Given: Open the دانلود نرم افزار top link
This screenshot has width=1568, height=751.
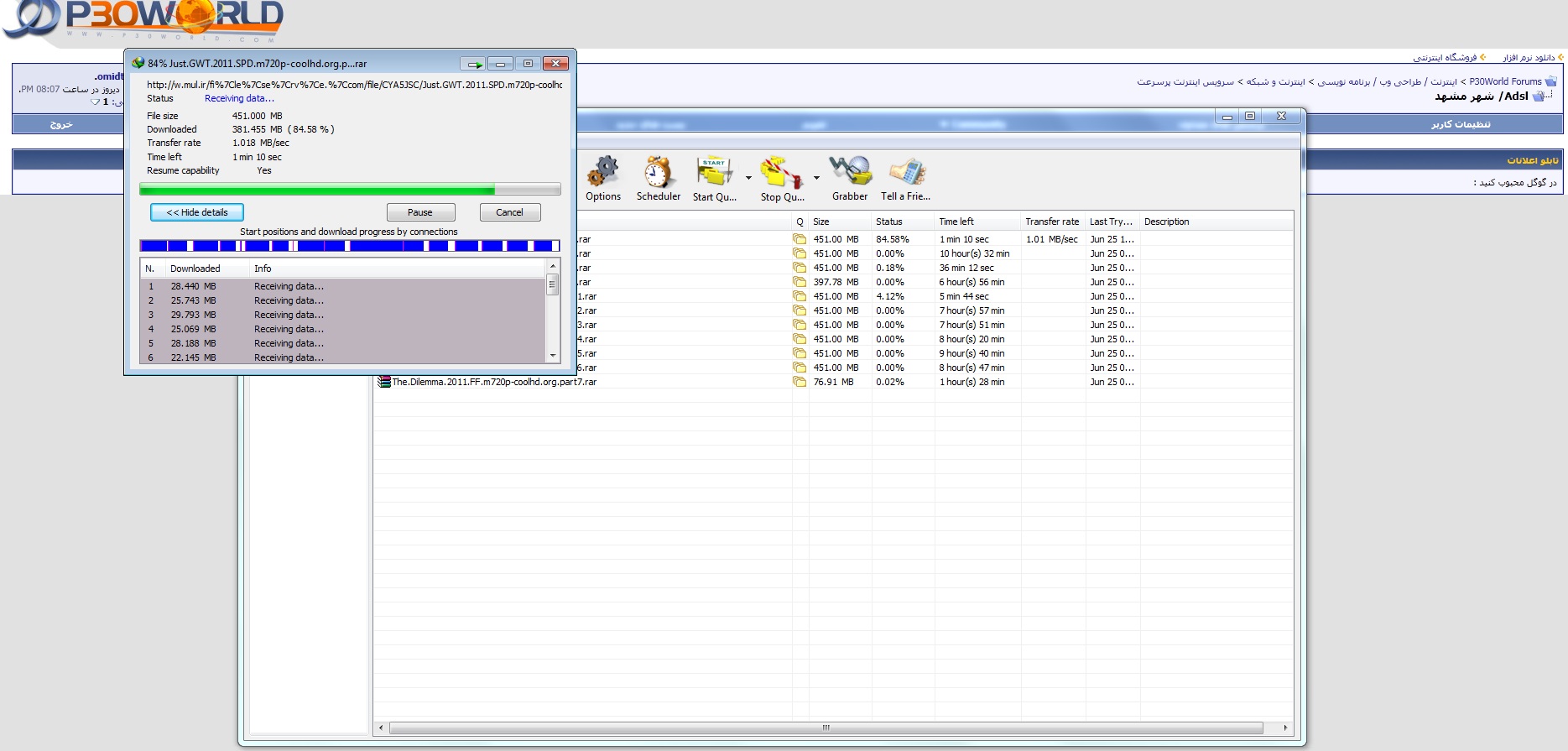Looking at the screenshot, I should click(x=1529, y=57).
